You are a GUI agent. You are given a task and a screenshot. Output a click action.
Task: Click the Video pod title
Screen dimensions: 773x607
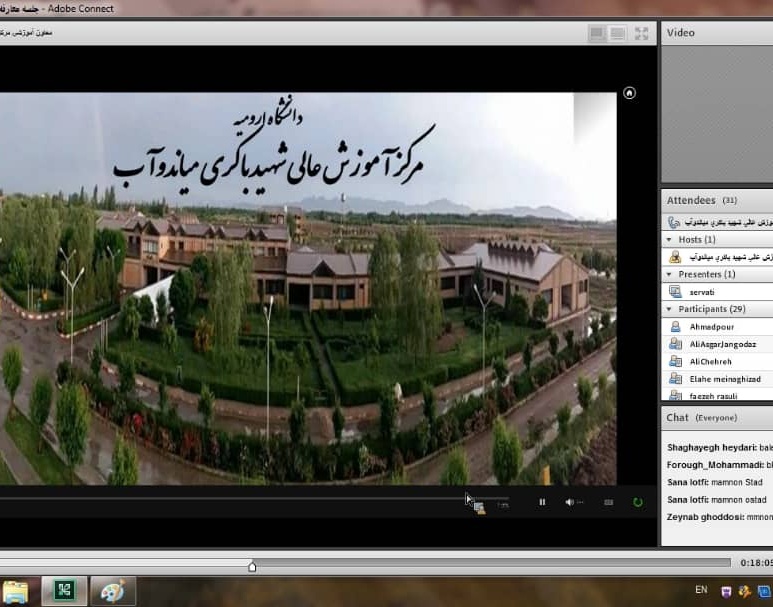pos(680,33)
